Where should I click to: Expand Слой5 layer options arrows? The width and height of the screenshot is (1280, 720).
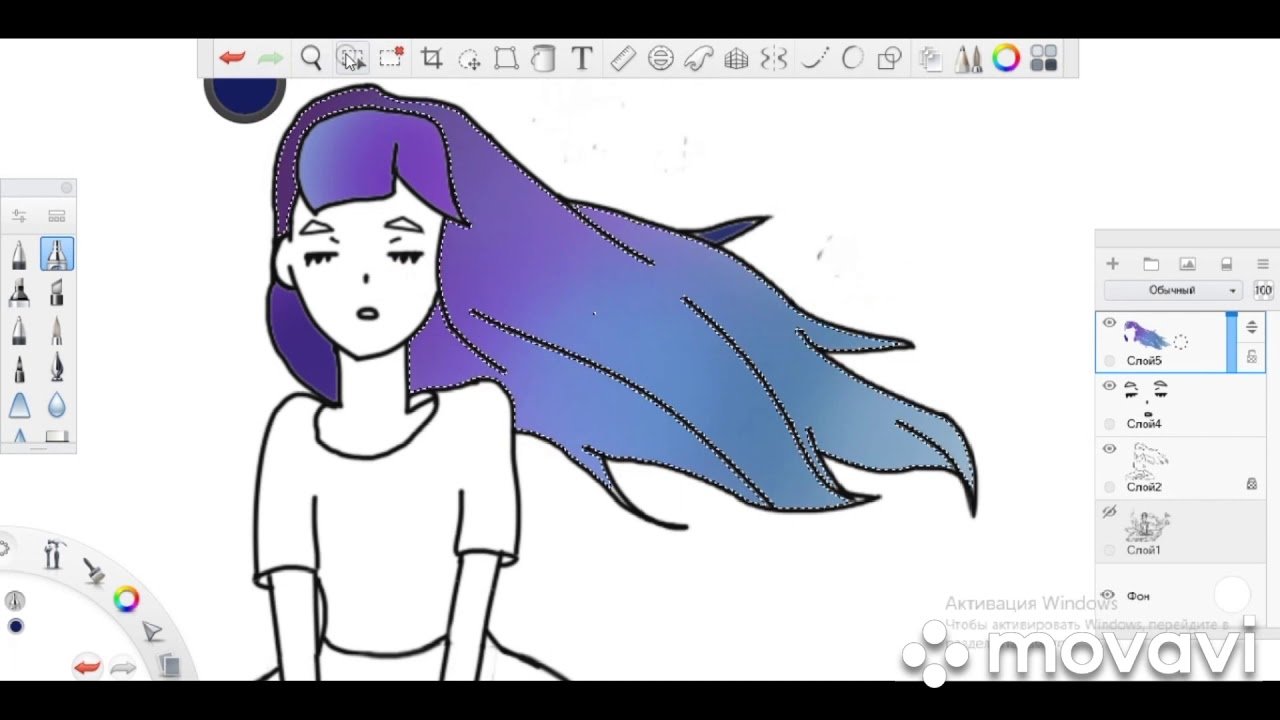click(1251, 327)
